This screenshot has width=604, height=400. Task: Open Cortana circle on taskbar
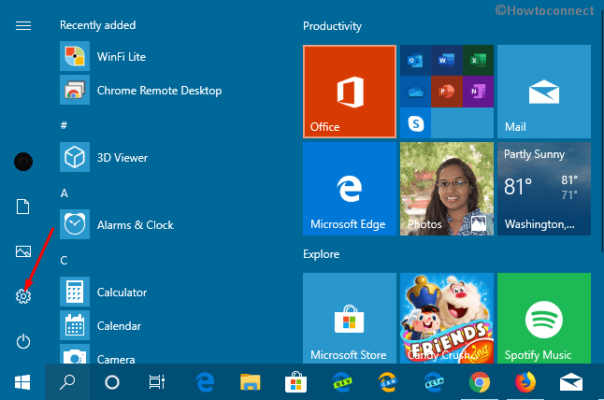point(112,382)
